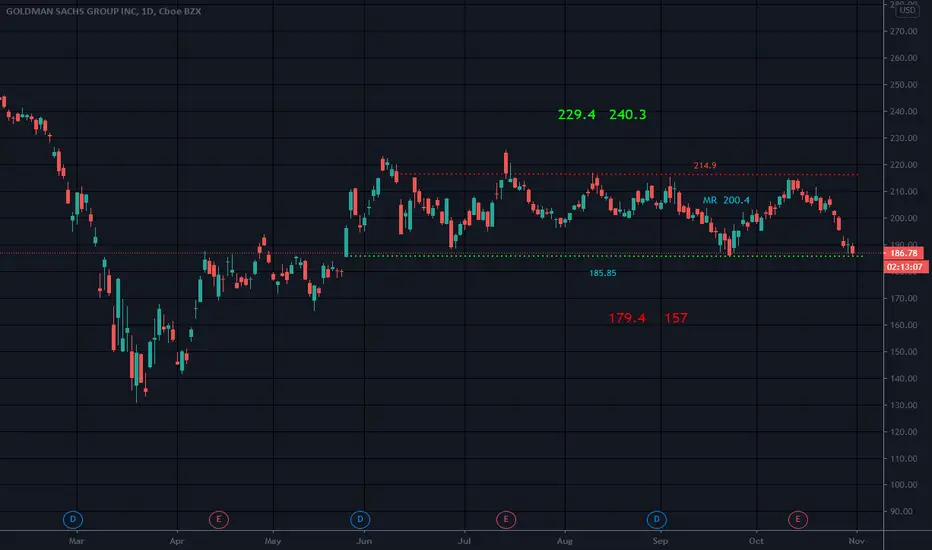Click the current price label 186.78
932x550 pixels.
[x=903, y=253]
